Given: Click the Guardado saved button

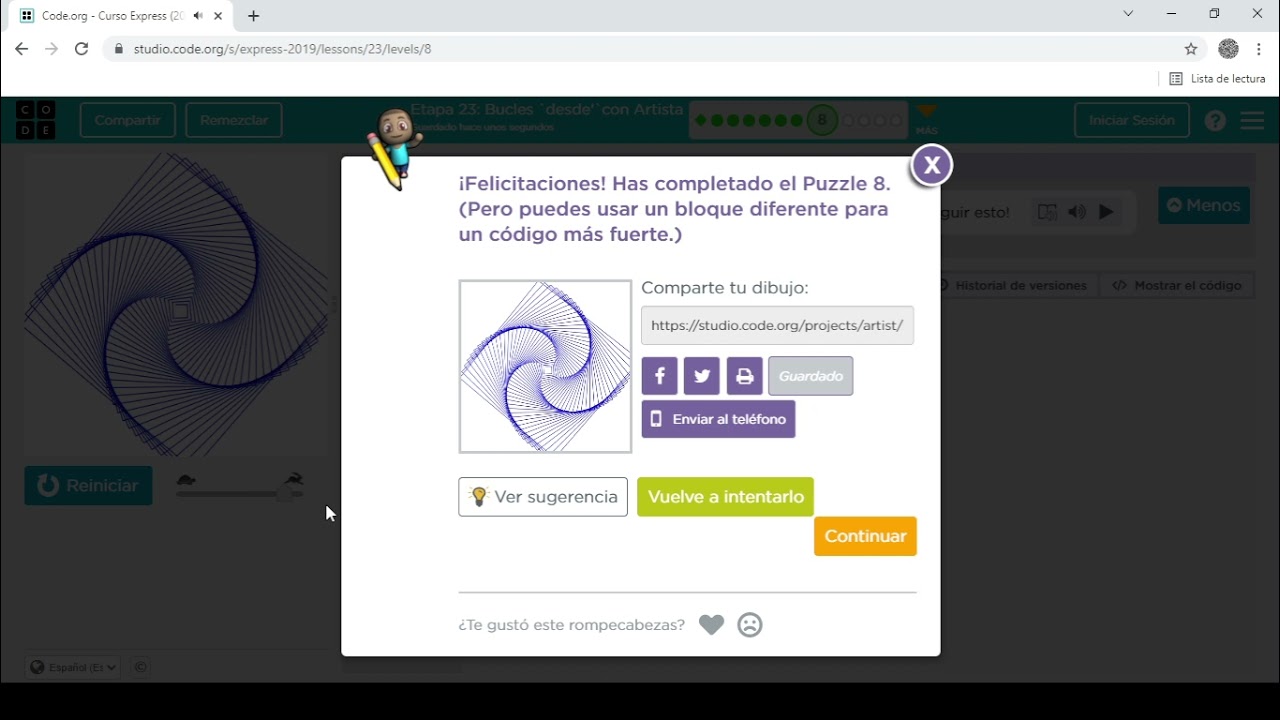Looking at the screenshot, I should coord(810,376).
